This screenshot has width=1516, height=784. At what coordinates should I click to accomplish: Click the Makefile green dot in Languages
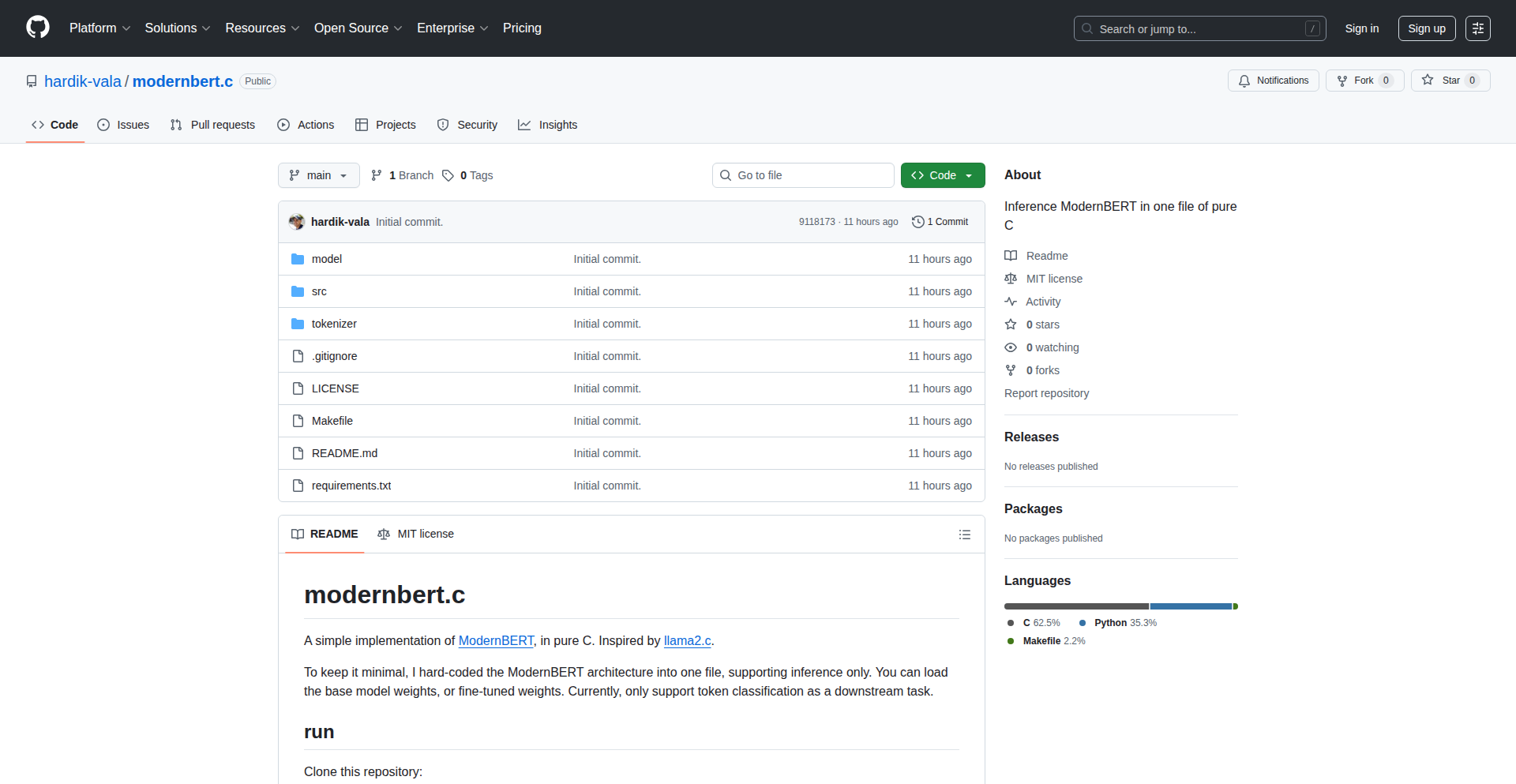(x=1011, y=641)
